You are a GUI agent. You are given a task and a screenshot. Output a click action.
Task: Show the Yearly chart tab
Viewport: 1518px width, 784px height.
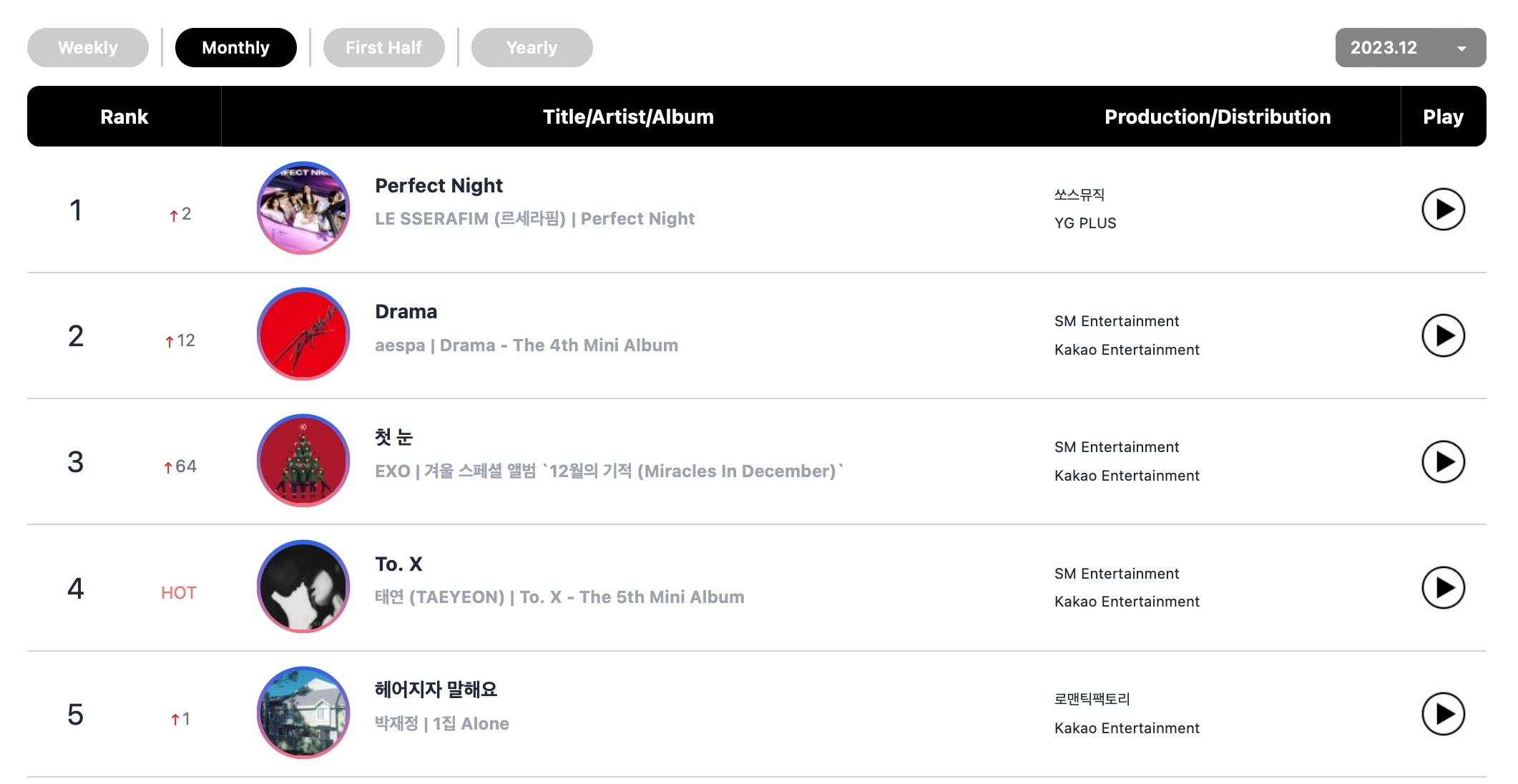pos(532,48)
